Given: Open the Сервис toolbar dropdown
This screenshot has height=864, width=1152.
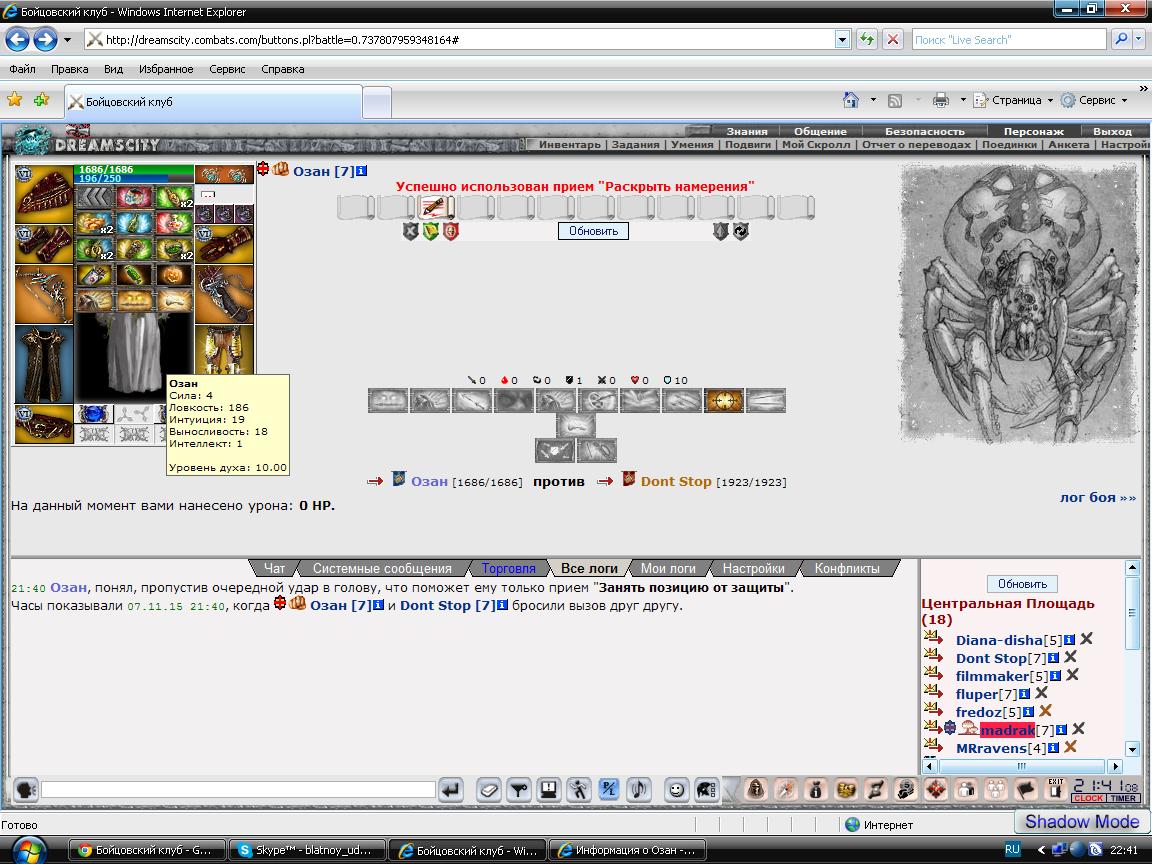Looking at the screenshot, I should pyautogui.click(x=1095, y=101).
